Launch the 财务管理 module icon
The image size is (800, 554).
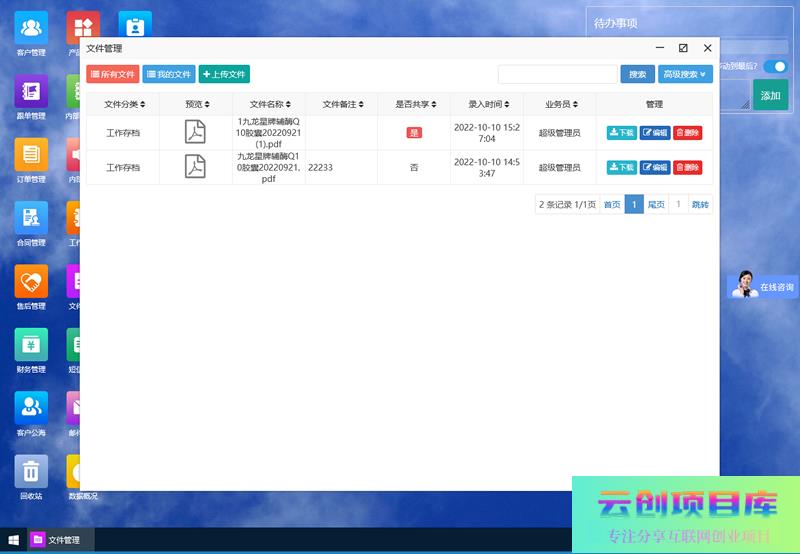pyautogui.click(x=31, y=345)
